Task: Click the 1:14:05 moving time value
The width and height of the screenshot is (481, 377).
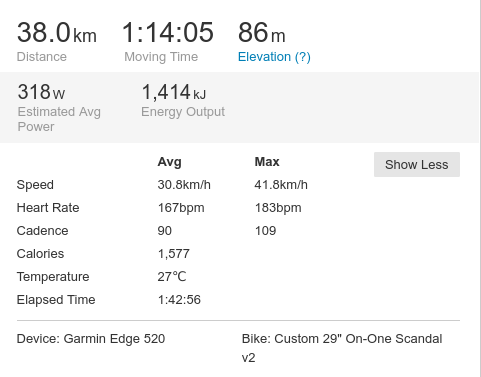Action: [168, 32]
